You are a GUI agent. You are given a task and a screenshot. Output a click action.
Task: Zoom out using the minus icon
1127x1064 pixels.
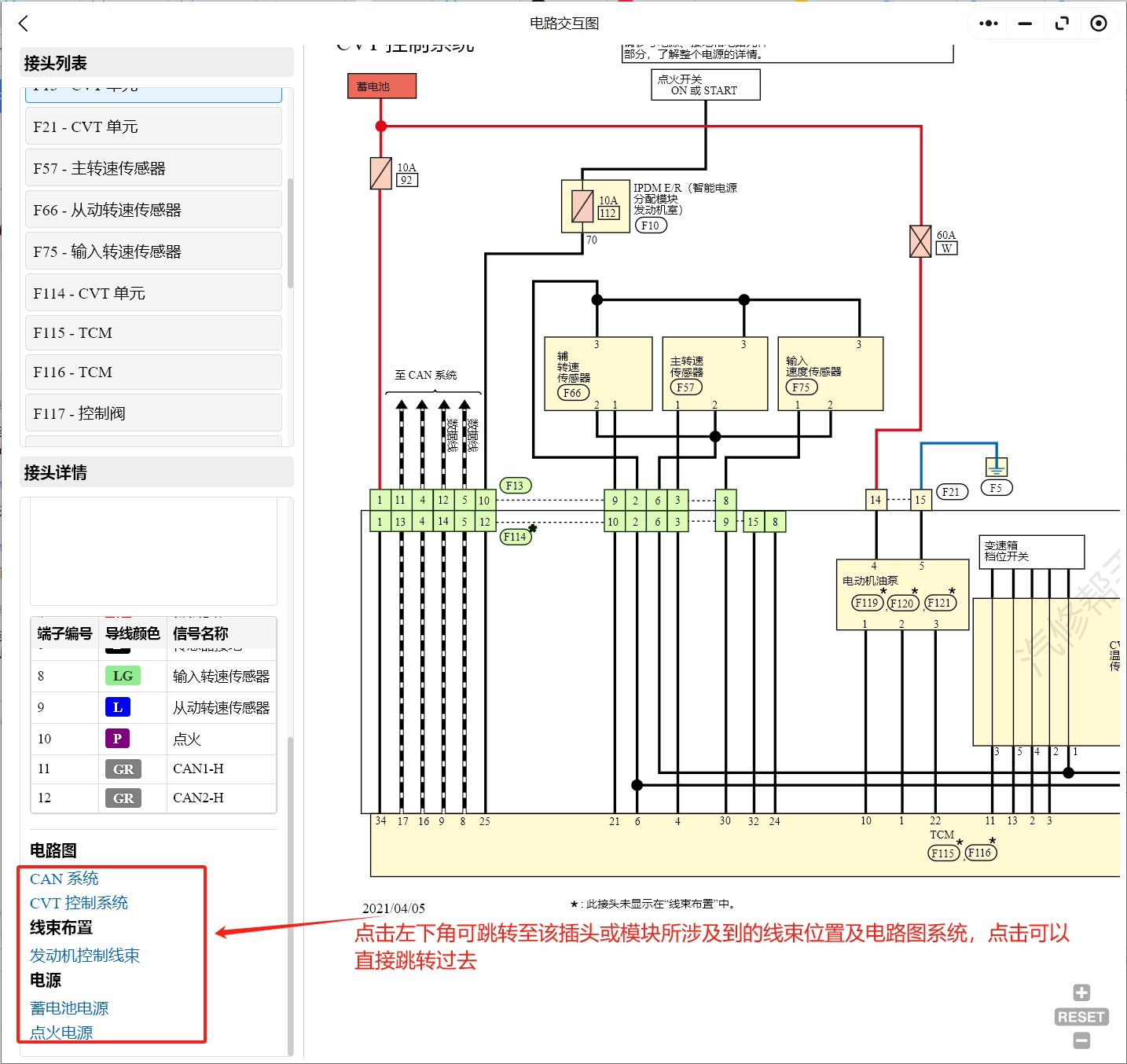1081,1039
